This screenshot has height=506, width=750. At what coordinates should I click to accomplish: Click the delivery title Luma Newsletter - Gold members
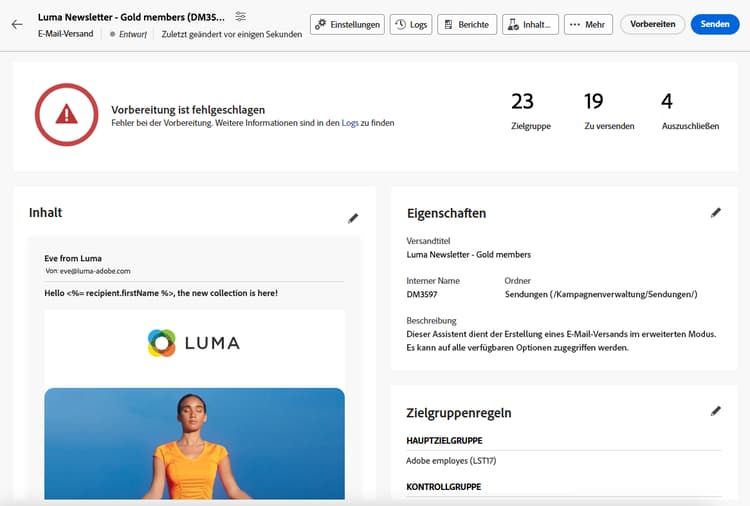[x=468, y=255]
